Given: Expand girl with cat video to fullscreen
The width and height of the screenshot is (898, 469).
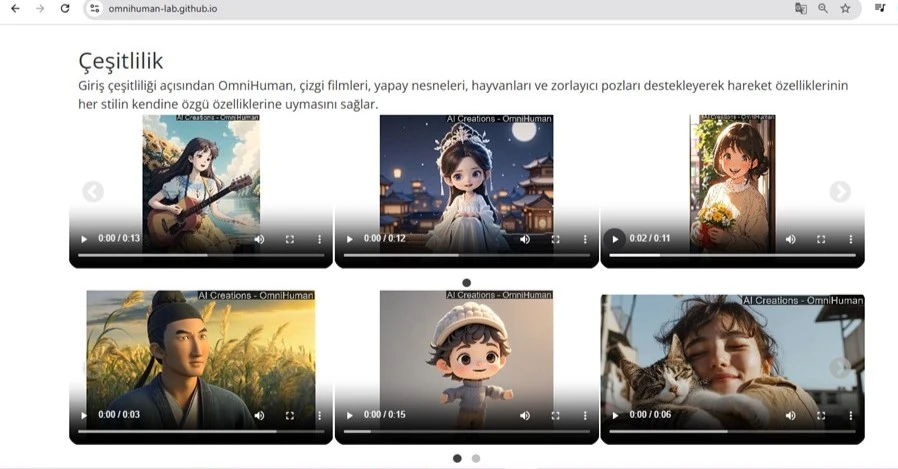Looking at the screenshot, I should click(820, 415).
